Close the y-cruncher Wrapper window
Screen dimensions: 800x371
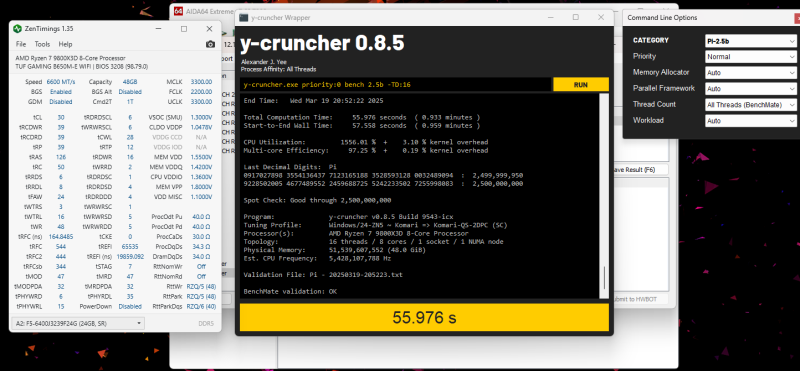point(601,17)
